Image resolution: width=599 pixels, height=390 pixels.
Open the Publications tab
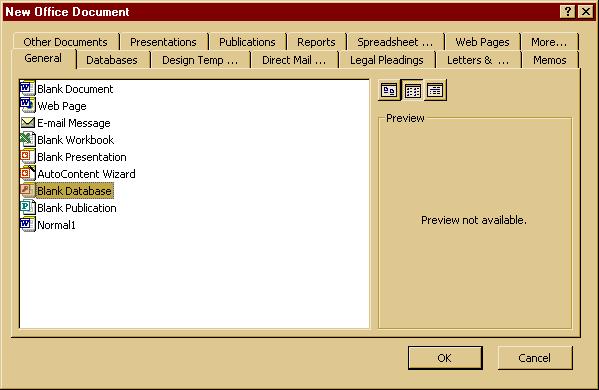point(247,42)
